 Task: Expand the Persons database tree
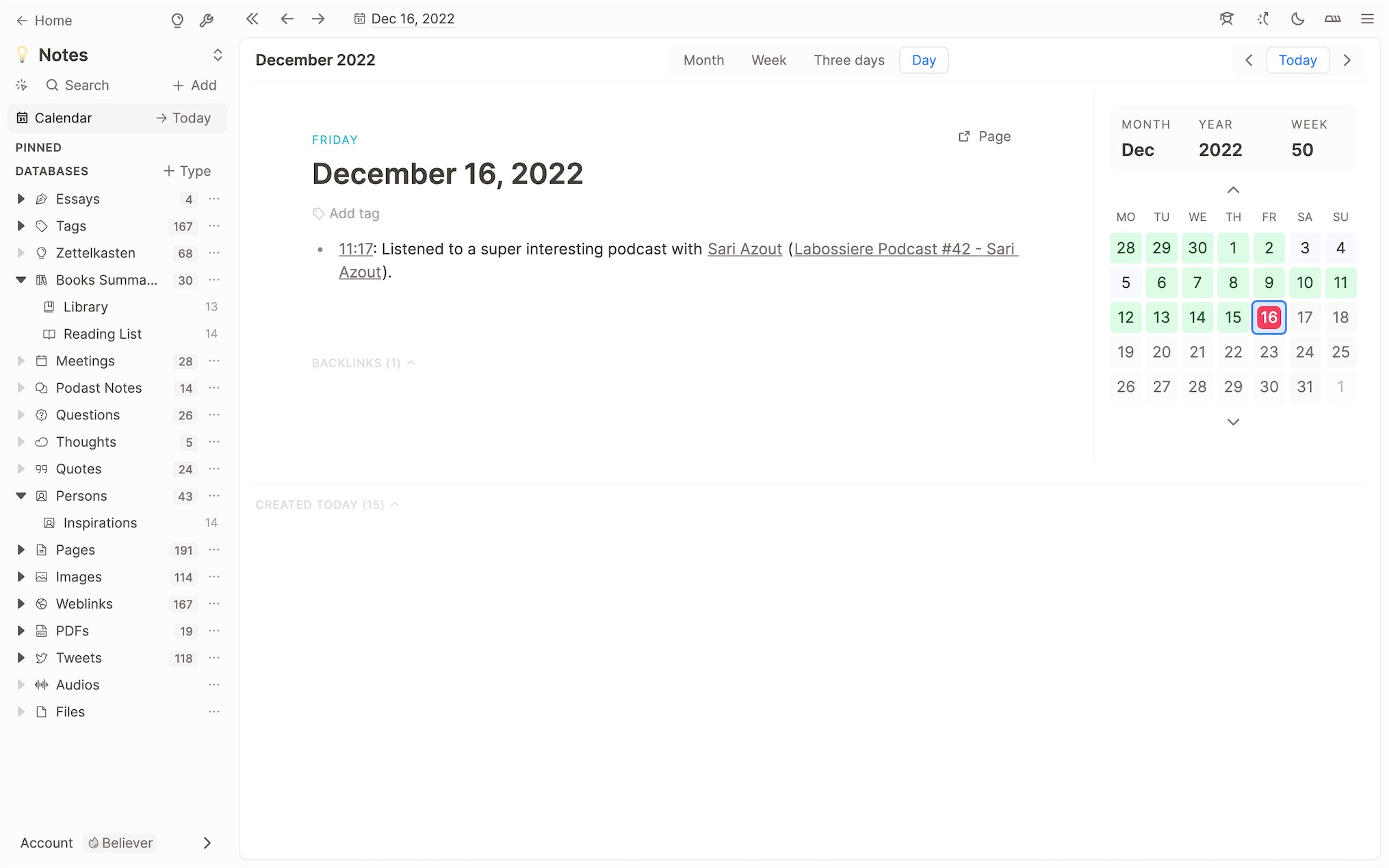(x=20, y=495)
